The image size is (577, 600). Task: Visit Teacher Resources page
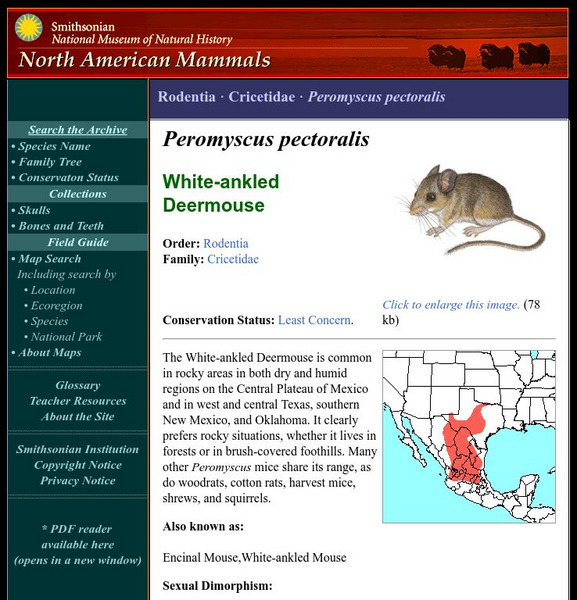(x=78, y=401)
